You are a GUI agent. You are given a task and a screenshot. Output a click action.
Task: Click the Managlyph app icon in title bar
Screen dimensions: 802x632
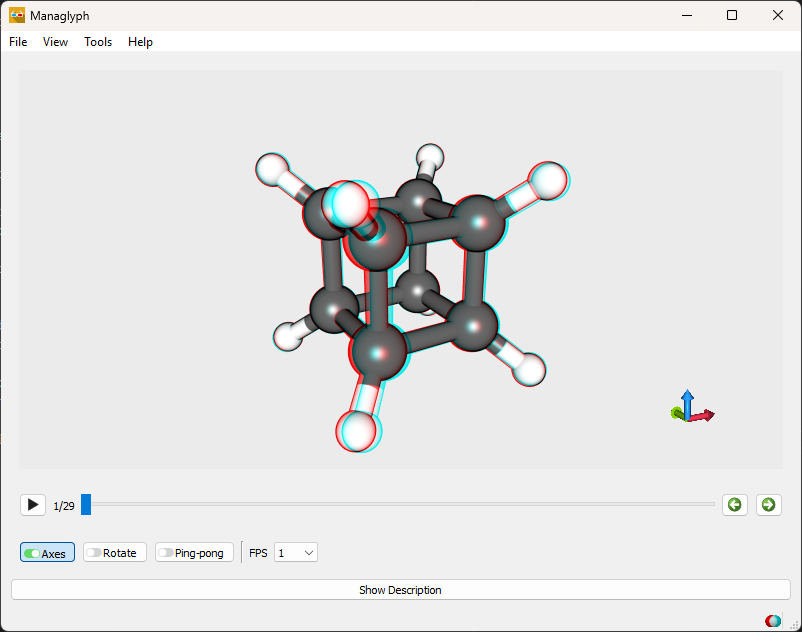[17, 15]
